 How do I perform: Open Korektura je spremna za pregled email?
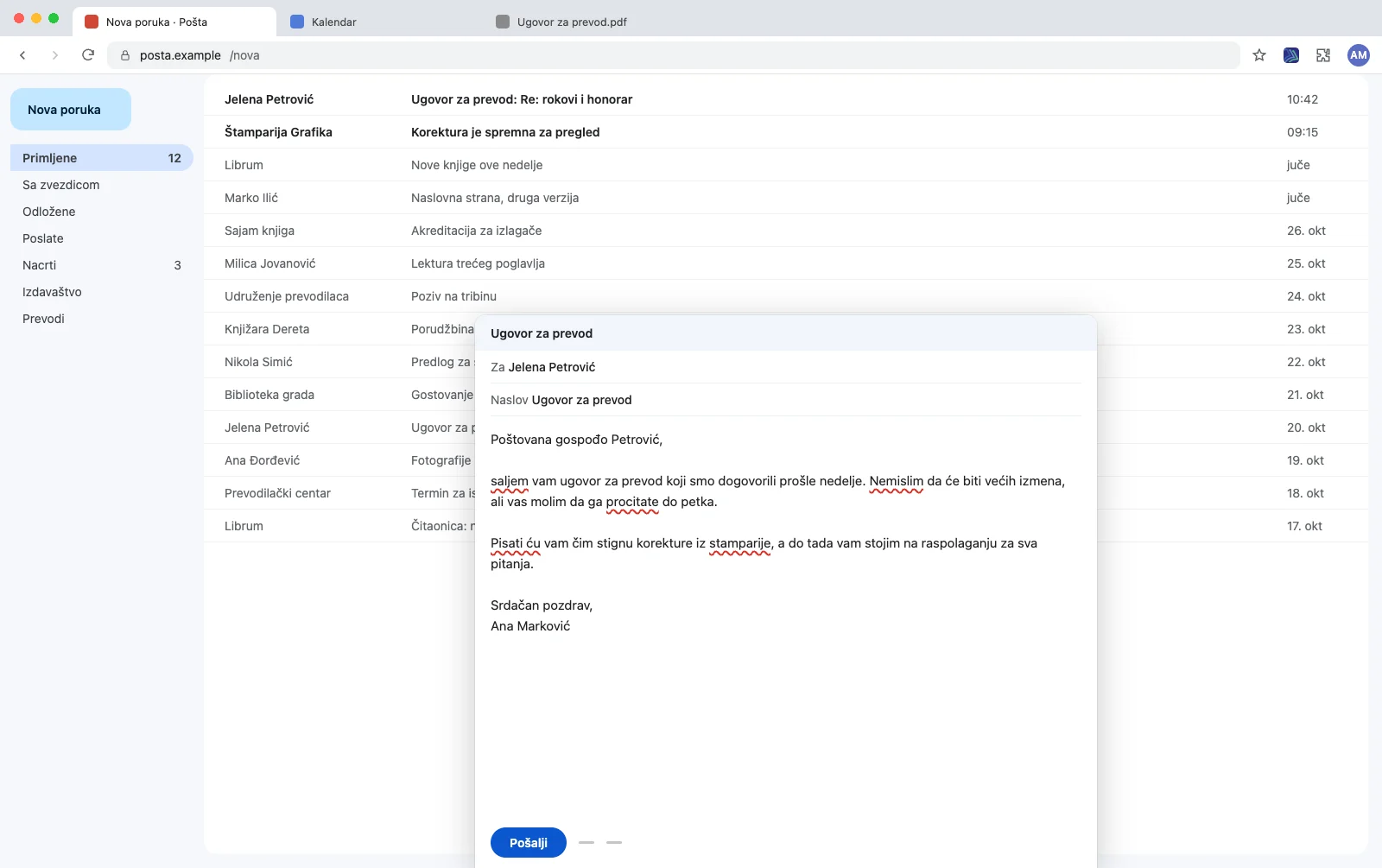click(786, 132)
